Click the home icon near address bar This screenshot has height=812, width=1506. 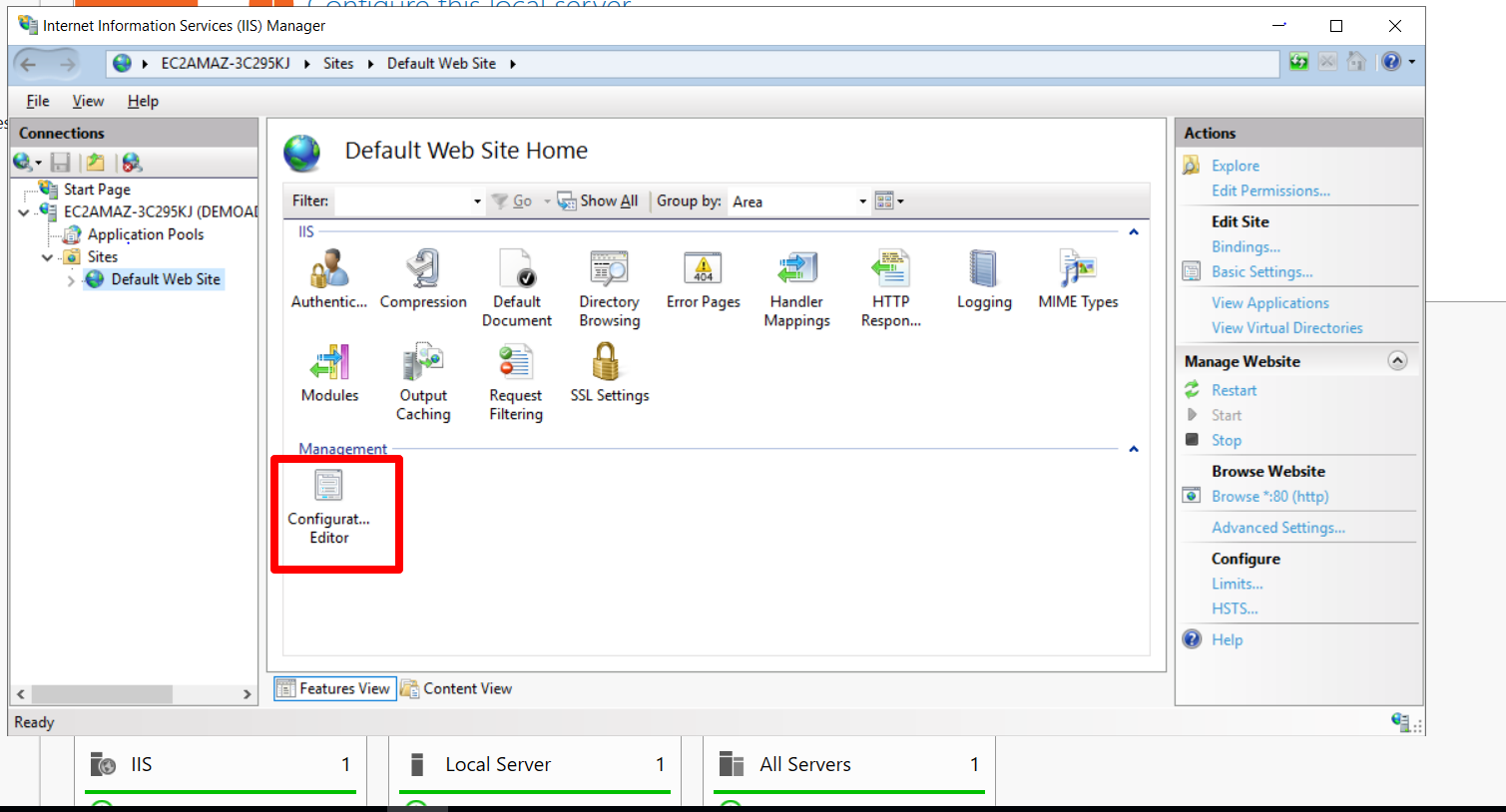pyautogui.click(x=1356, y=62)
